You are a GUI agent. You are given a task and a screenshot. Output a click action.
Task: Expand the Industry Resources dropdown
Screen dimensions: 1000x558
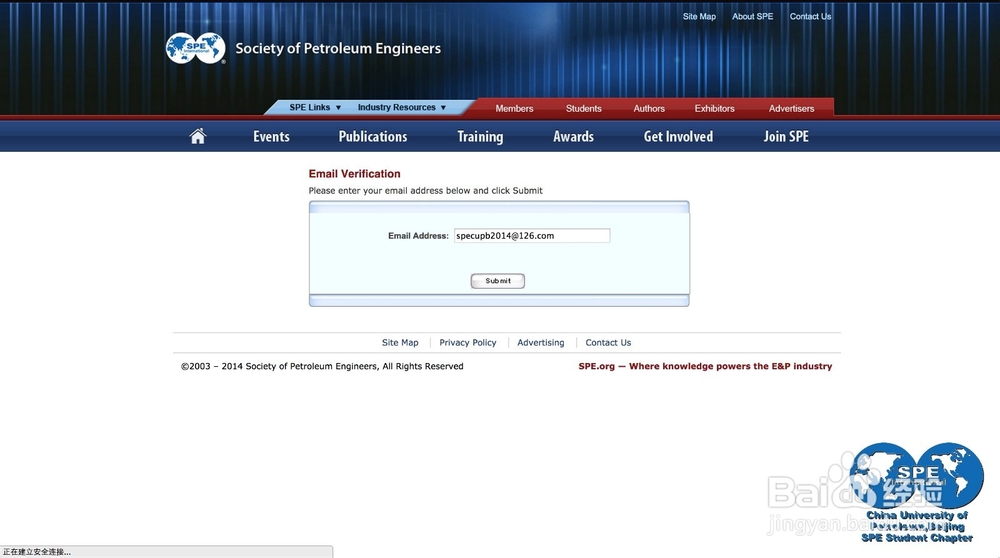tap(402, 107)
